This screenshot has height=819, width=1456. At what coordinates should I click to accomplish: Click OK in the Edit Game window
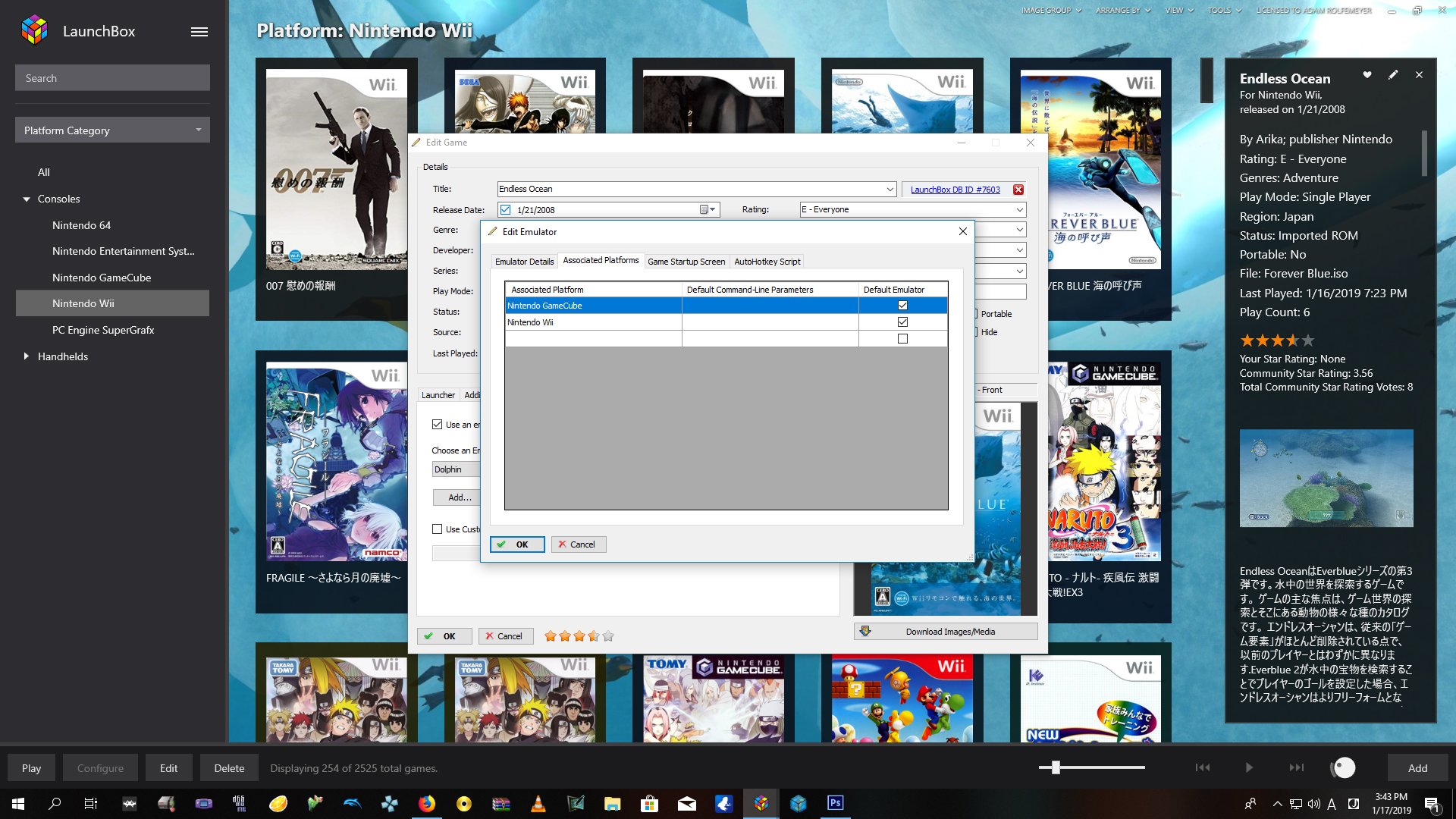(x=444, y=636)
